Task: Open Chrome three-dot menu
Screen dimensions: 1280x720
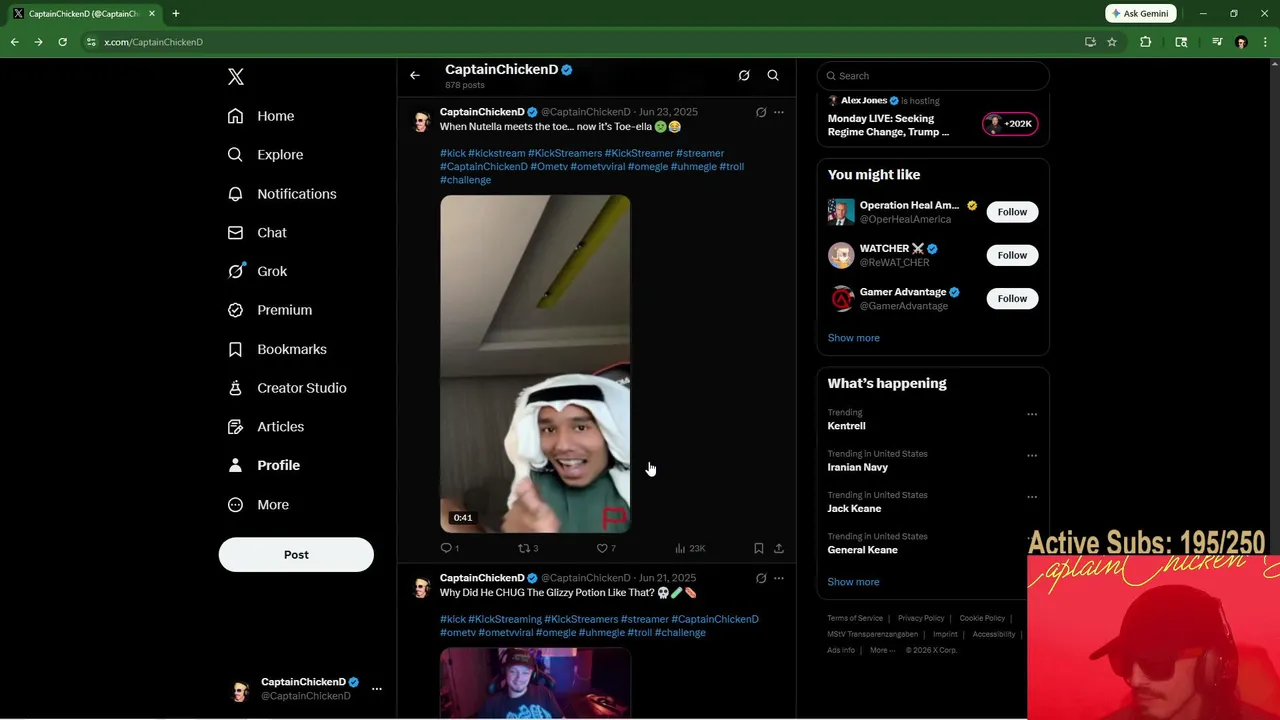Action: (x=1264, y=42)
